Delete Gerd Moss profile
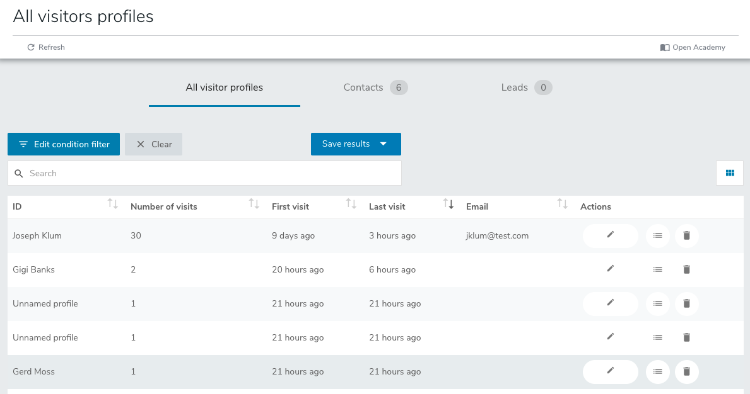750x394 pixels. (x=687, y=372)
